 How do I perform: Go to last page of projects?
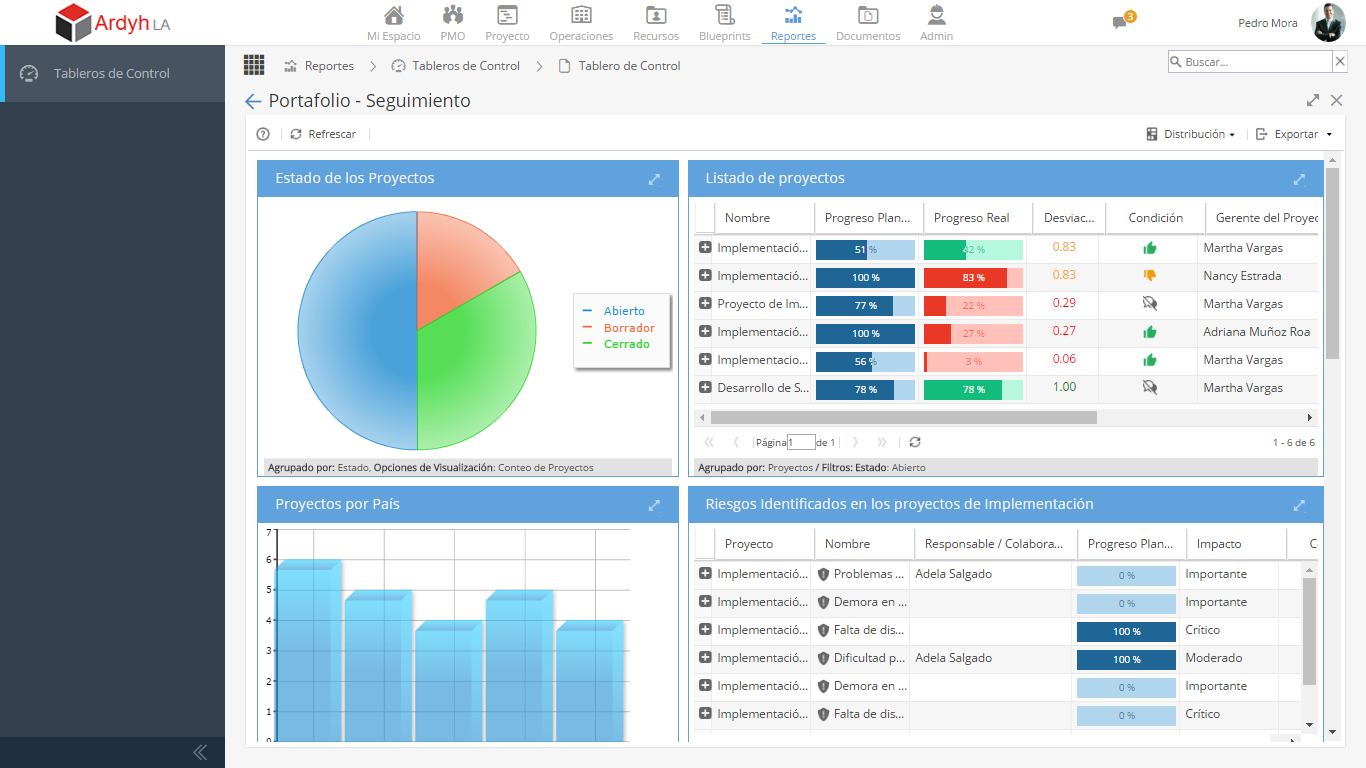pyautogui.click(x=882, y=442)
